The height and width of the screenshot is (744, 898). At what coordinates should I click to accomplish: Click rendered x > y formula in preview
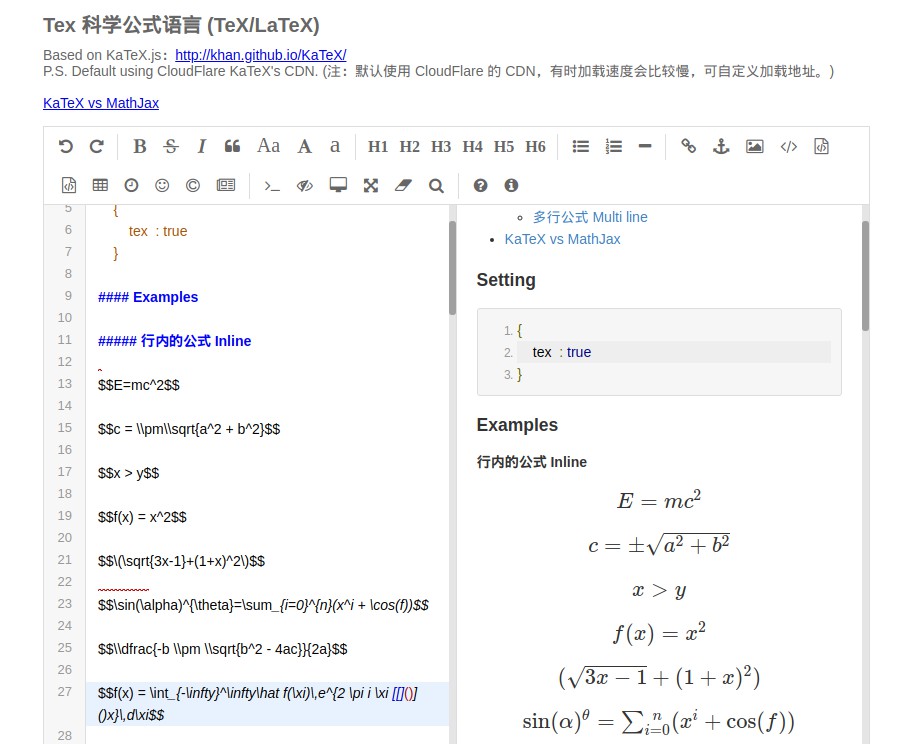point(659,590)
